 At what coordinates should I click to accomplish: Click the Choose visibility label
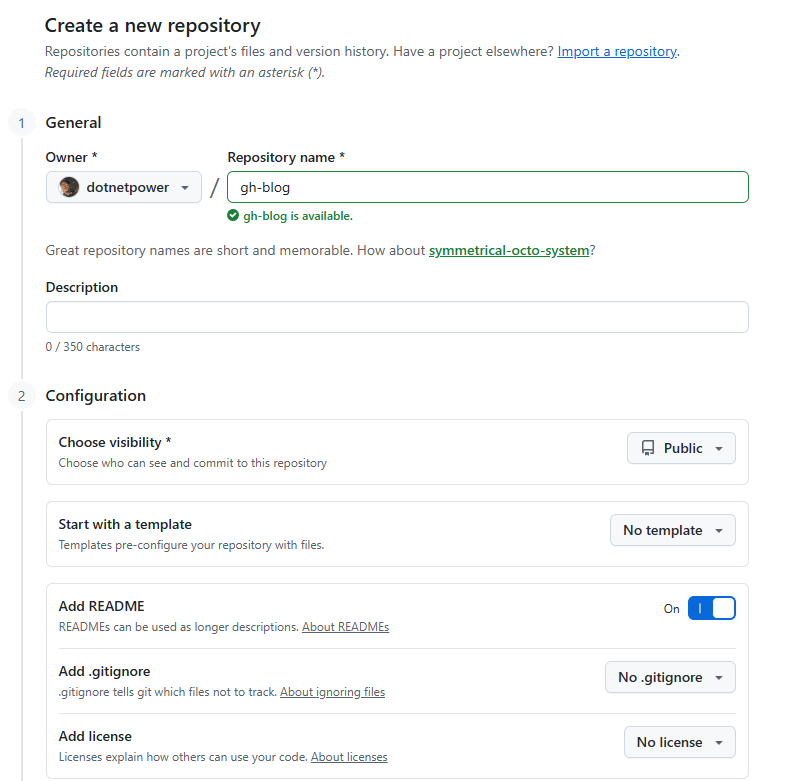click(114, 442)
